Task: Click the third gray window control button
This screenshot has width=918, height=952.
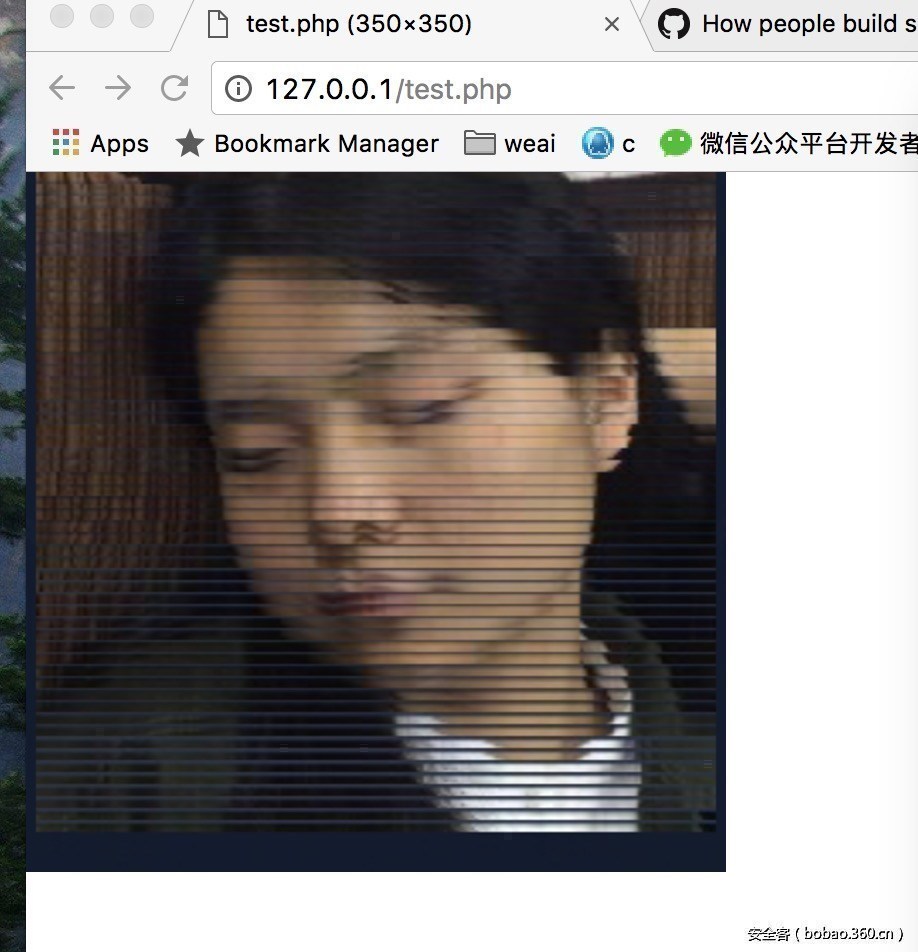Action: point(142,16)
